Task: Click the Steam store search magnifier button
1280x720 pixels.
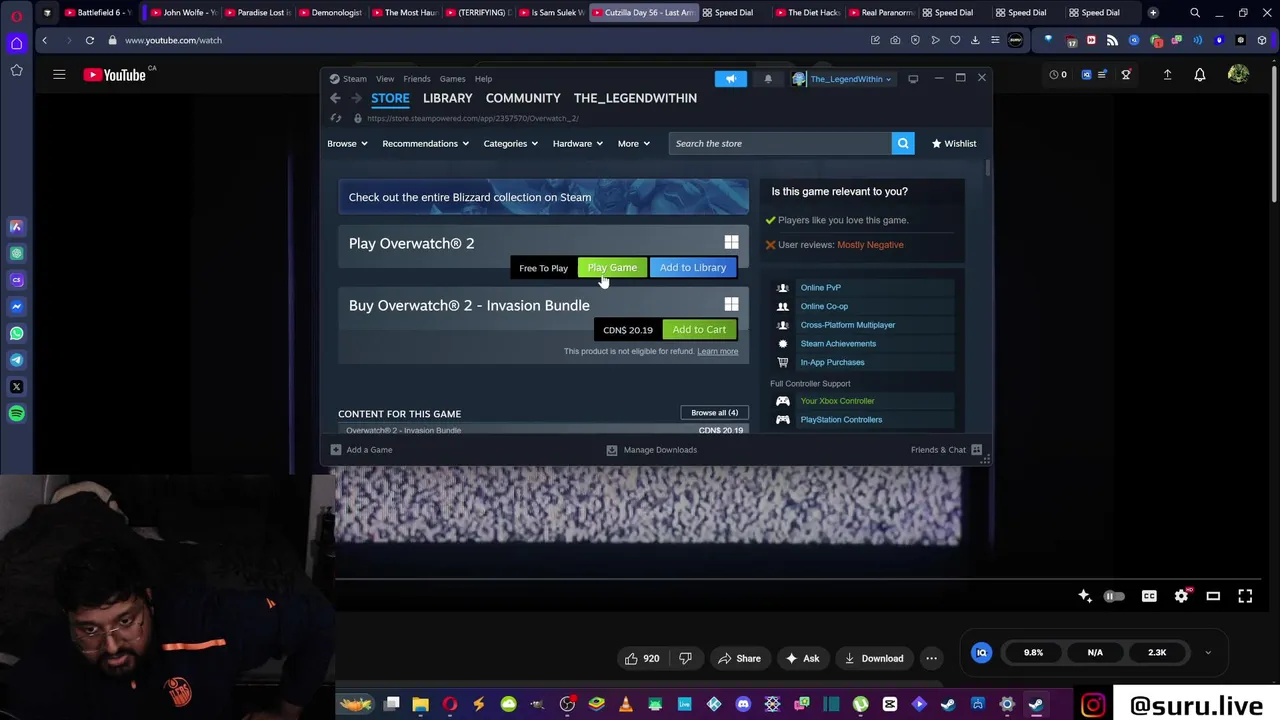Action: [x=903, y=143]
